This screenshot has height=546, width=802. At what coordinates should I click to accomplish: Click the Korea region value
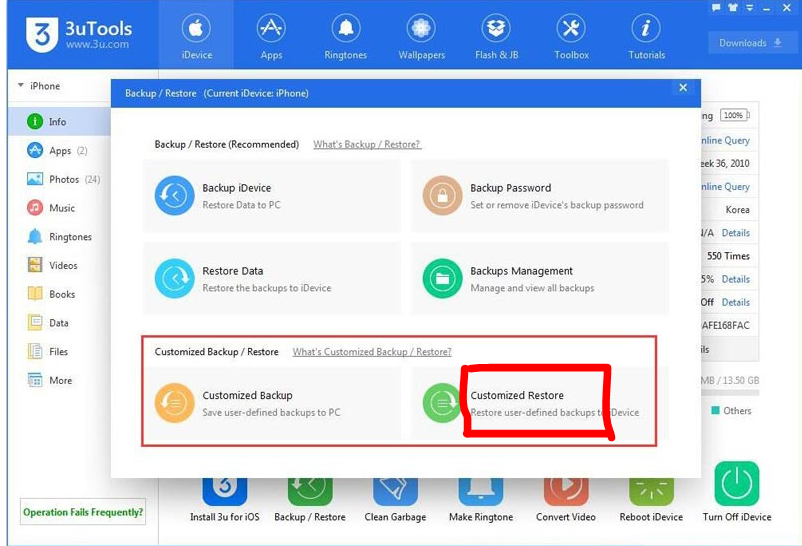[x=738, y=210]
